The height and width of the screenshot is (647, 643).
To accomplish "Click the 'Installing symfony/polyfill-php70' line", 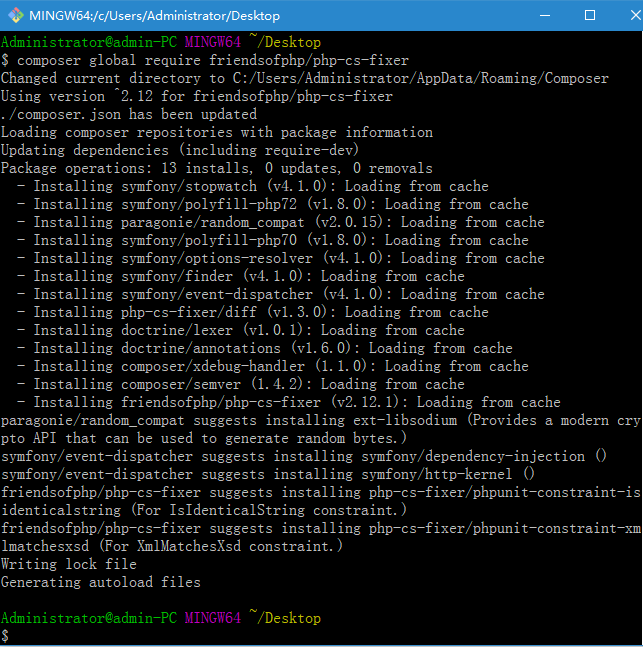I will point(273,240).
